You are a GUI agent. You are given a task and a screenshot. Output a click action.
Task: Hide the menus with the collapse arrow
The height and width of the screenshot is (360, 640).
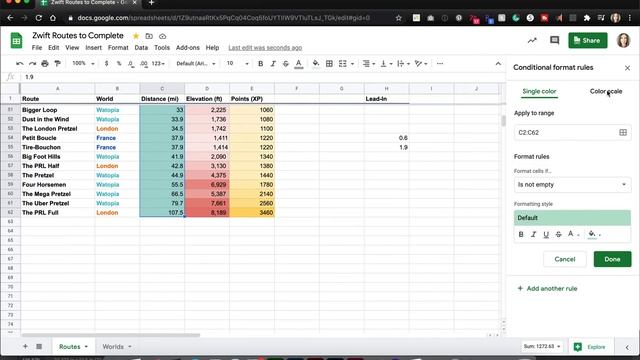click(498, 64)
